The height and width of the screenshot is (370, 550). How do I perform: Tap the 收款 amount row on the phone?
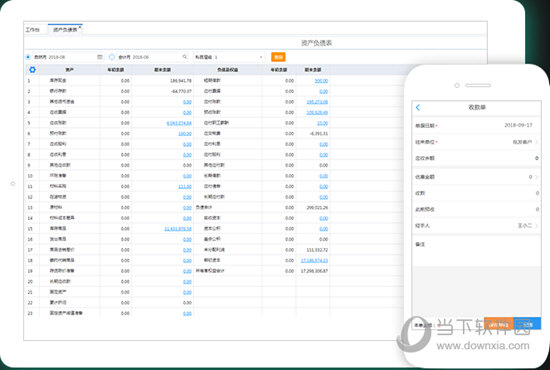click(x=476, y=193)
